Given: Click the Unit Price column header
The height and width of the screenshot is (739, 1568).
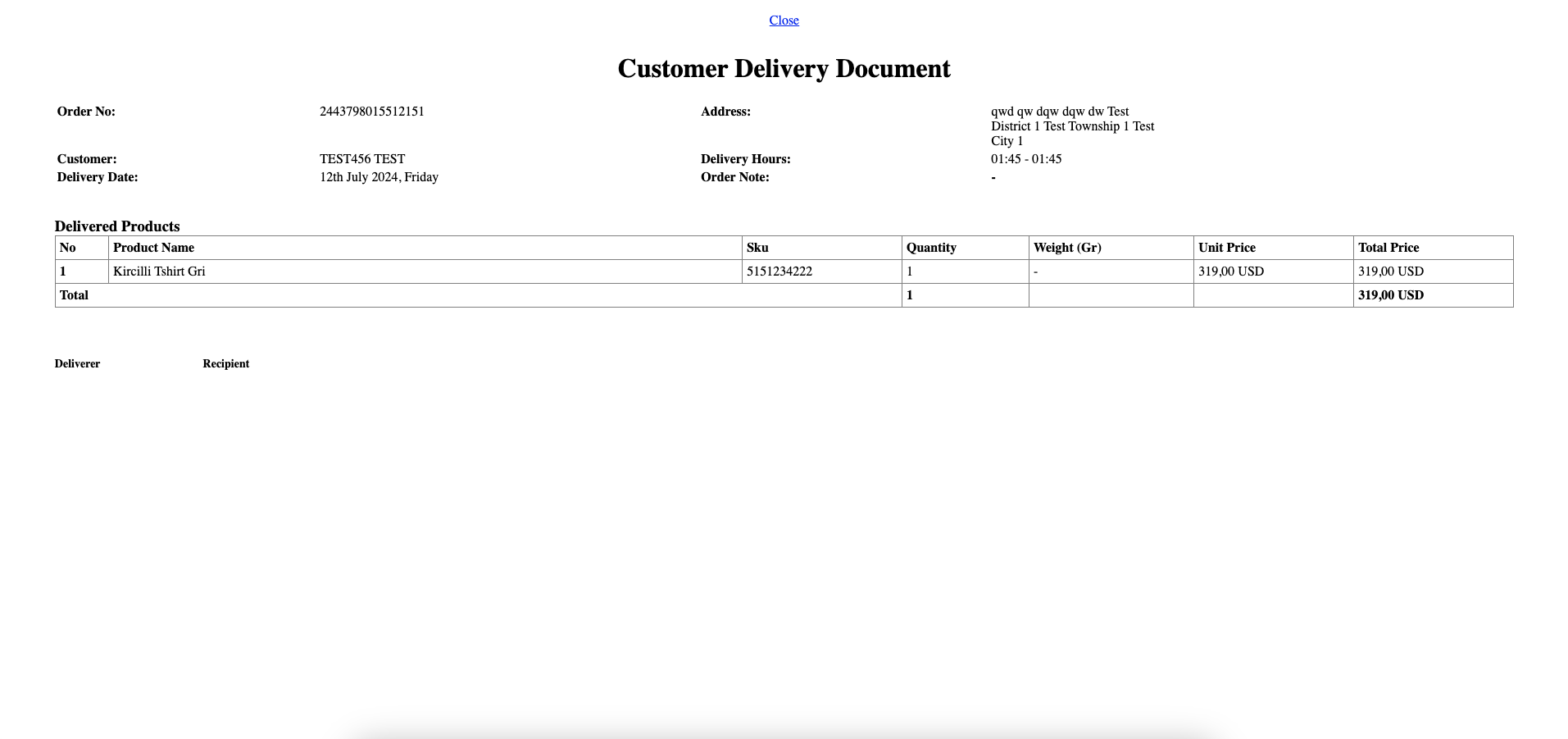Looking at the screenshot, I should pos(1226,248).
